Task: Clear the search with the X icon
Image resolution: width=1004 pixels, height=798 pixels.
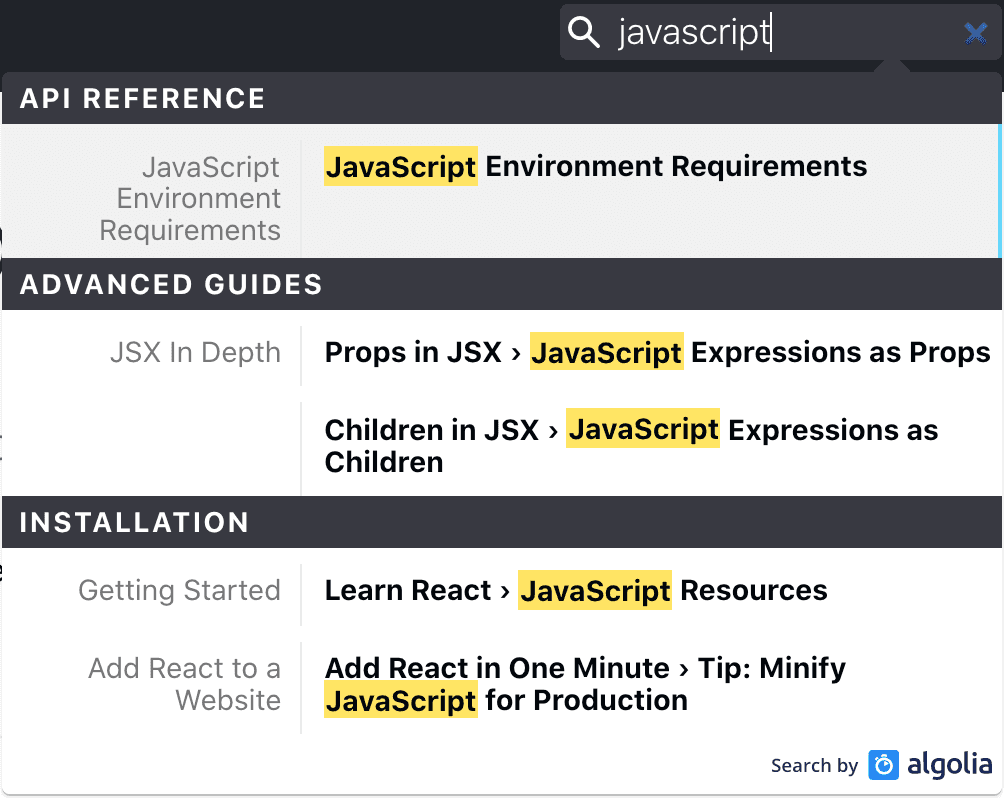Action: click(975, 33)
